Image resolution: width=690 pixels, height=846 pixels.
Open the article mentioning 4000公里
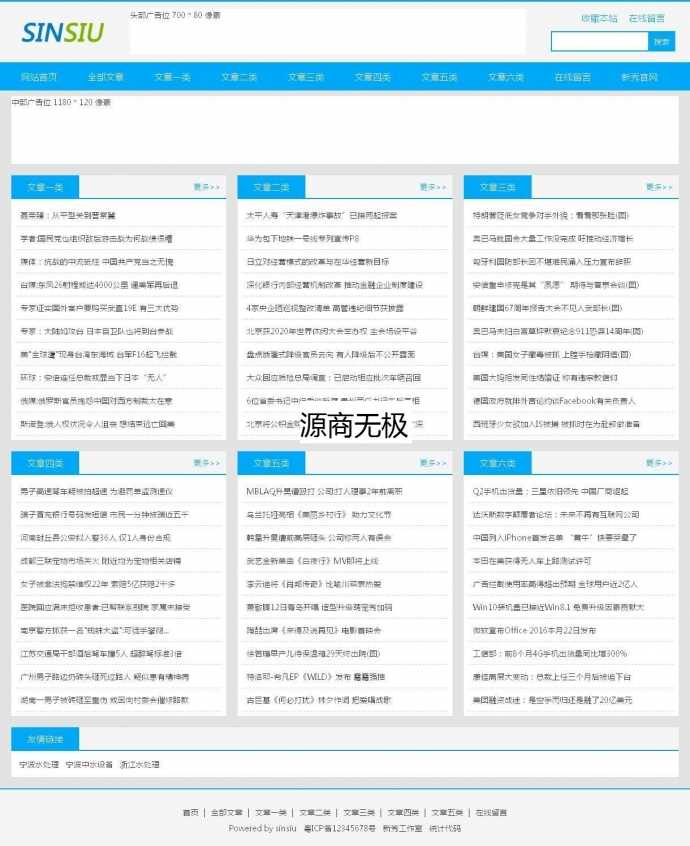(99, 285)
